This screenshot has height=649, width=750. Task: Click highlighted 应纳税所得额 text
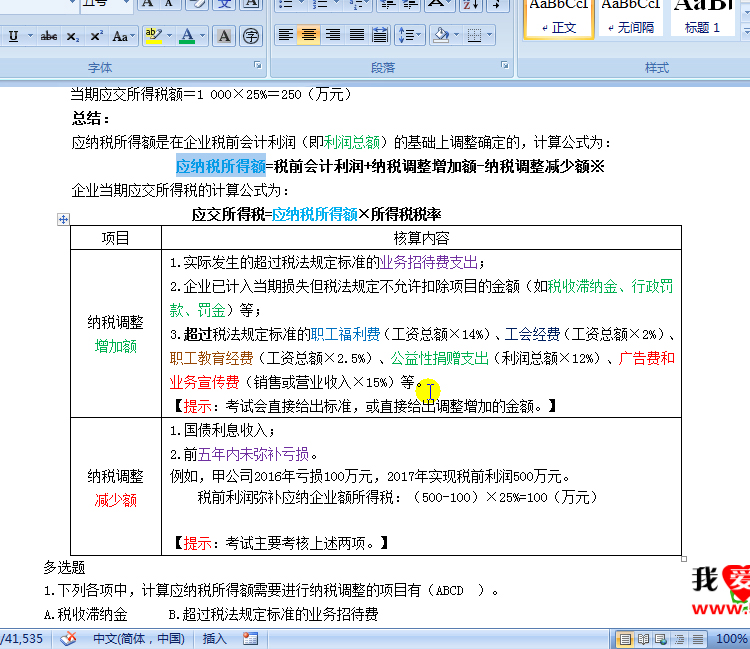(221, 166)
